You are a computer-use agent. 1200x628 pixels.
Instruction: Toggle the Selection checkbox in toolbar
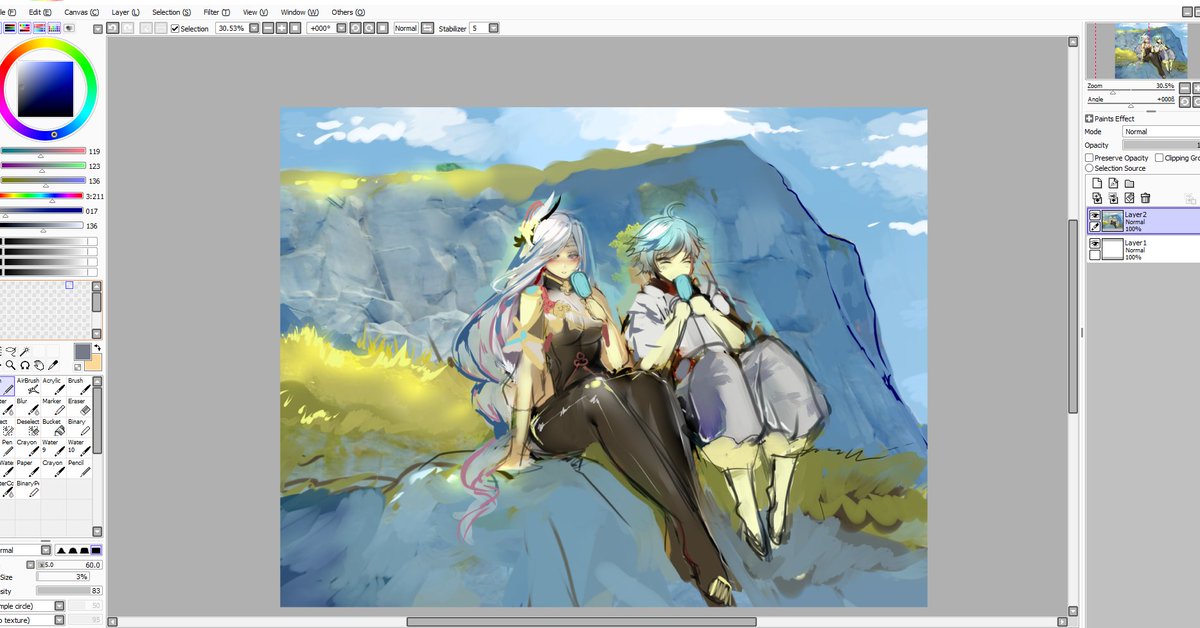tap(175, 28)
